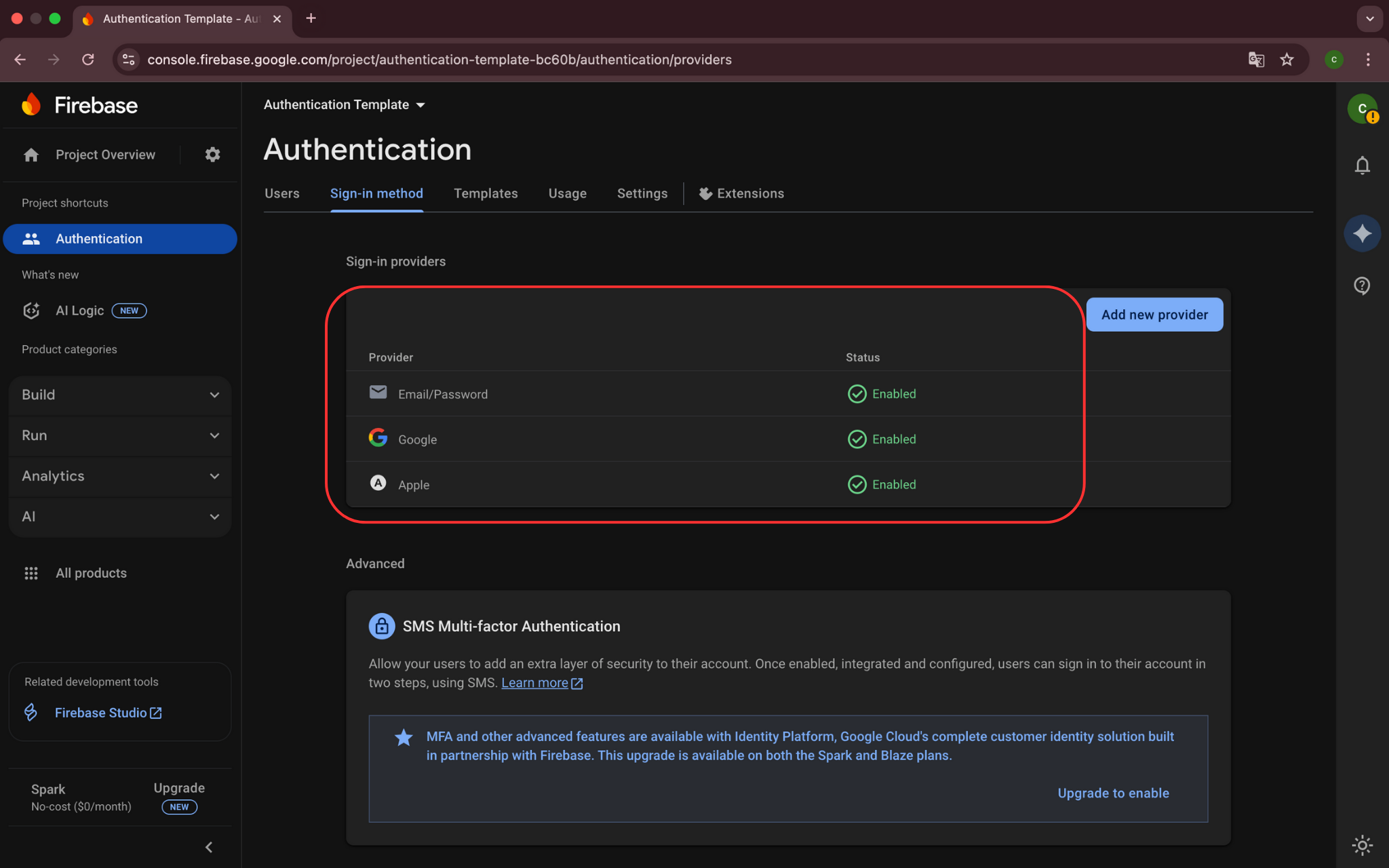The width and height of the screenshot is (1389, 868).
Task: Switch to the Templates tab
Action: (x=486, y=193)
